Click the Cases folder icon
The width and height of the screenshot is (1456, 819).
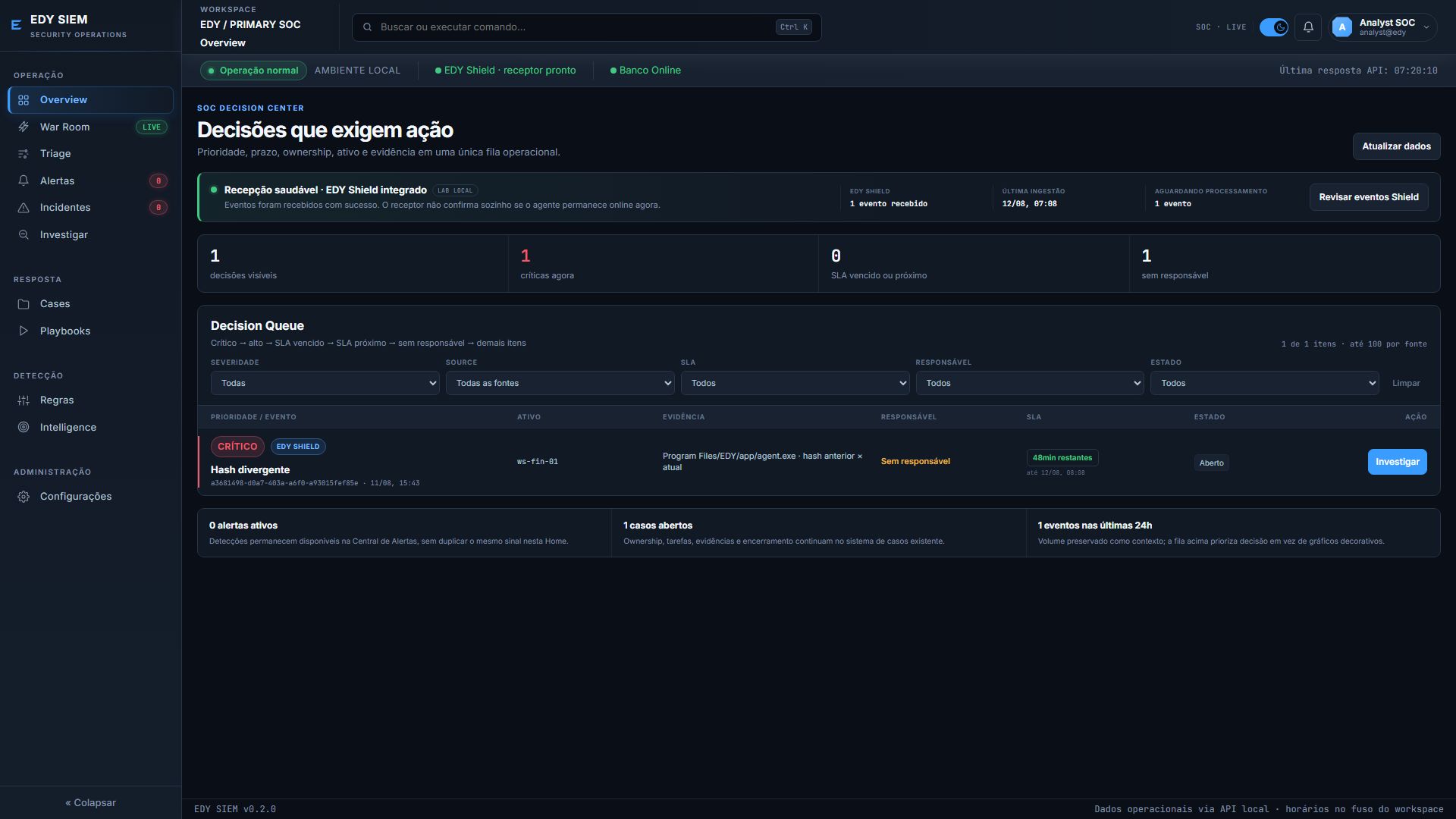24,304
